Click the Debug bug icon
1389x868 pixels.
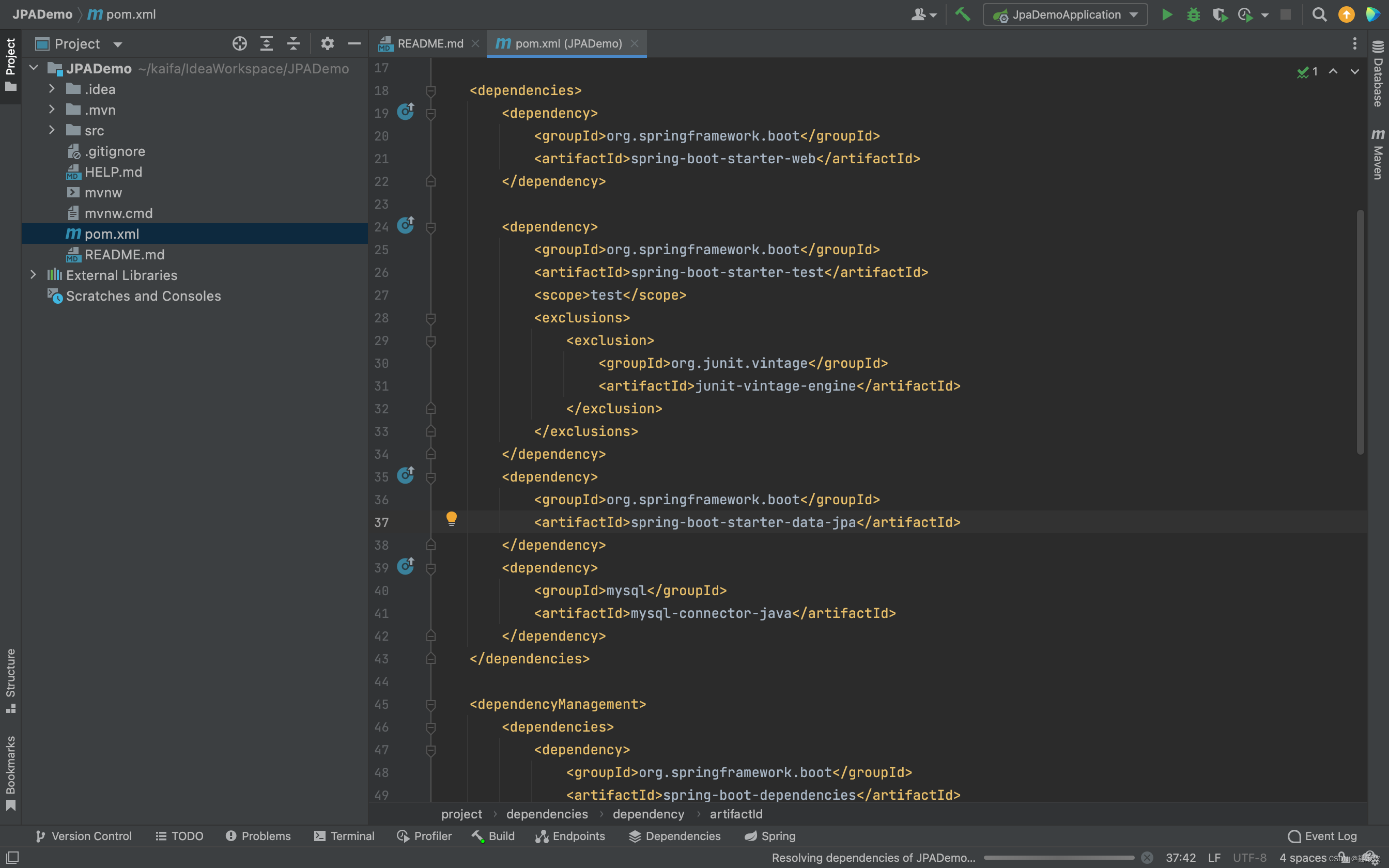[1193, 14]
